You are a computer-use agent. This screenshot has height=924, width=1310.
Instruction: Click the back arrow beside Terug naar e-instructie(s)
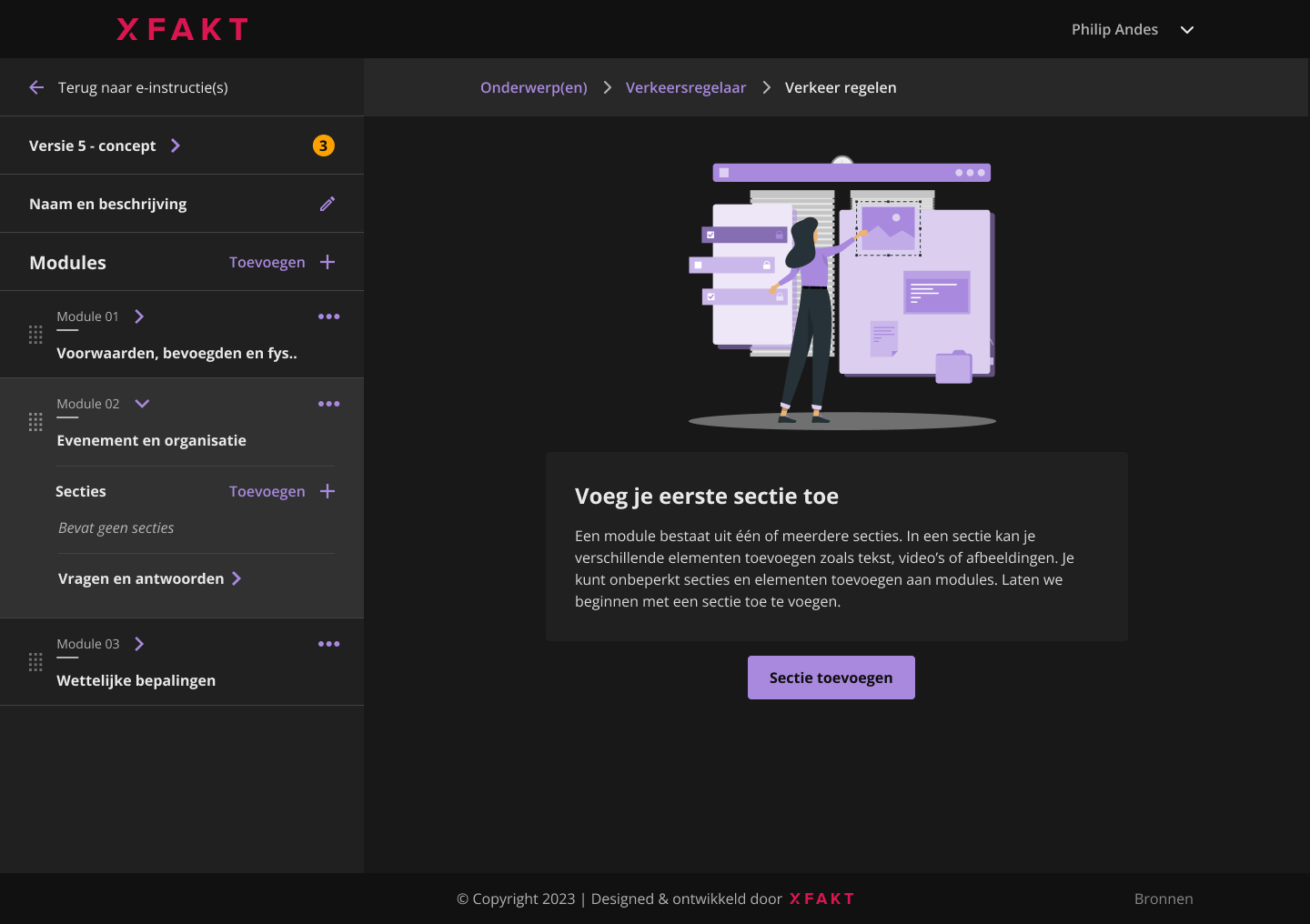click(36, 87)
